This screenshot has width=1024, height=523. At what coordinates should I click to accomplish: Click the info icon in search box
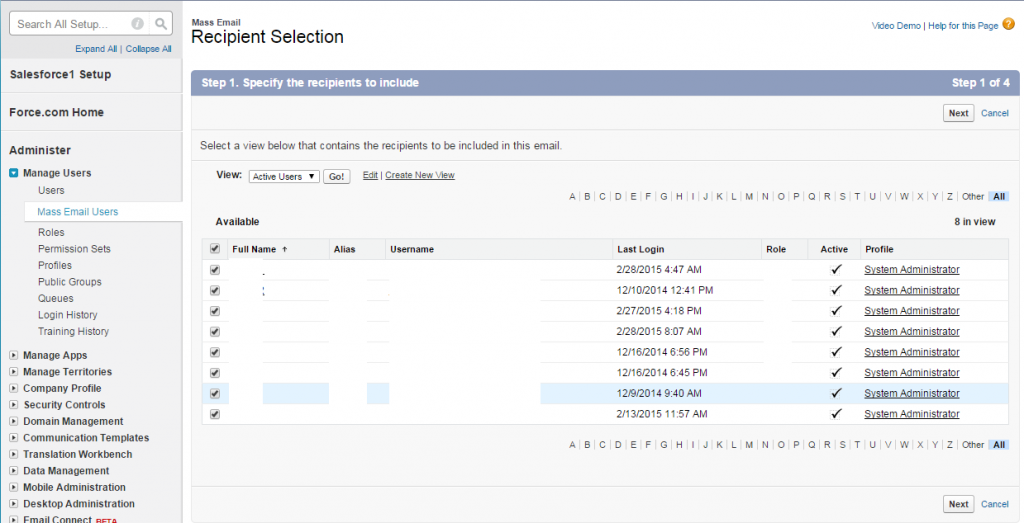(x=137, y=24)
